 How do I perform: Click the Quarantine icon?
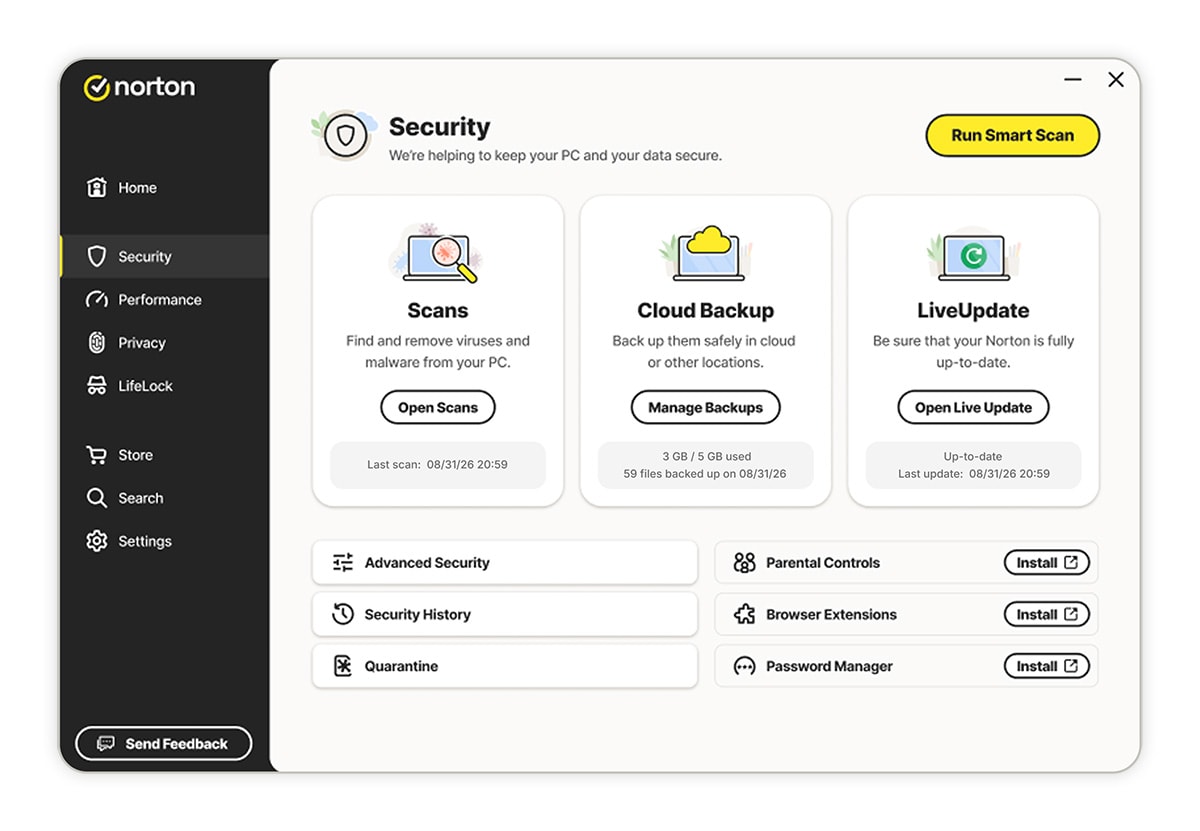click(x=343, y=666)
